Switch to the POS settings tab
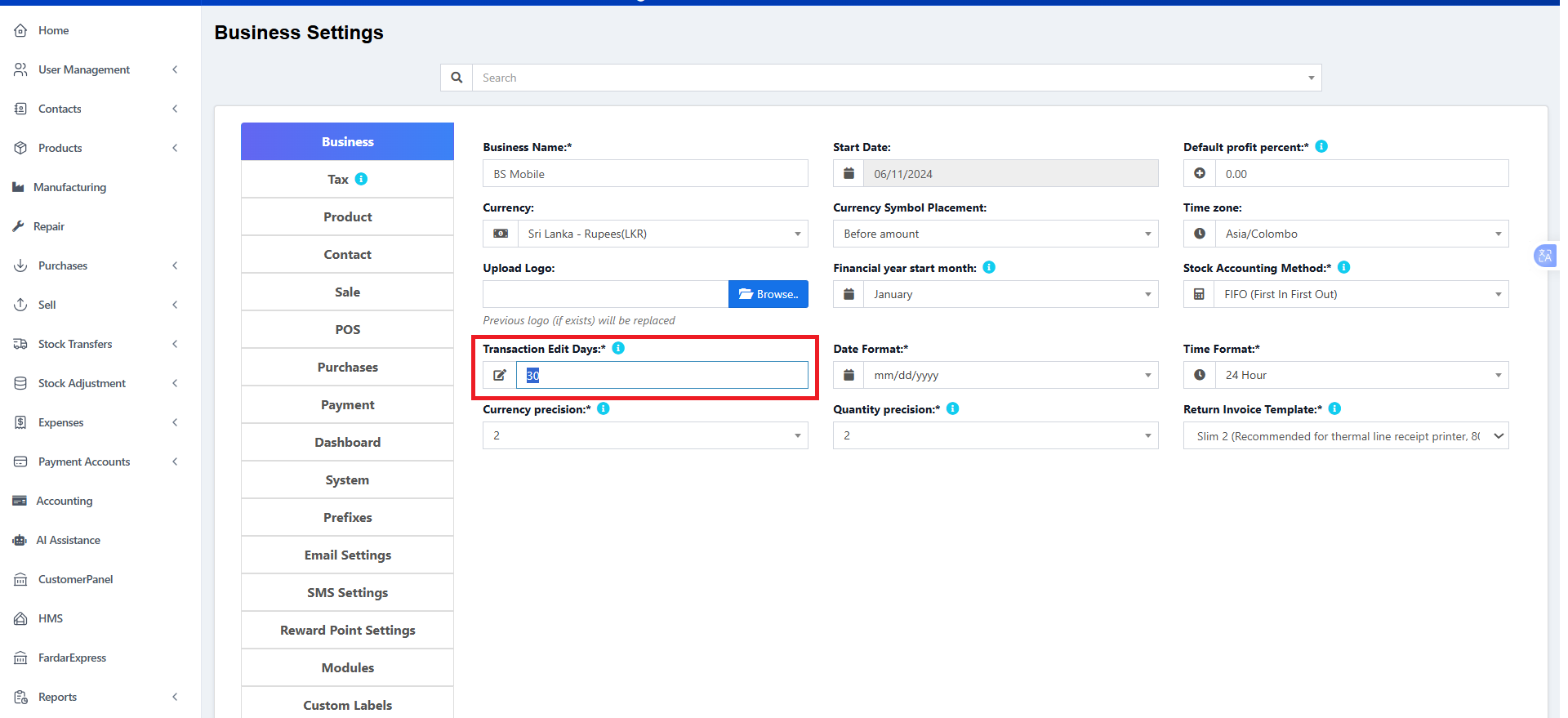 click(x=347, y=329)
